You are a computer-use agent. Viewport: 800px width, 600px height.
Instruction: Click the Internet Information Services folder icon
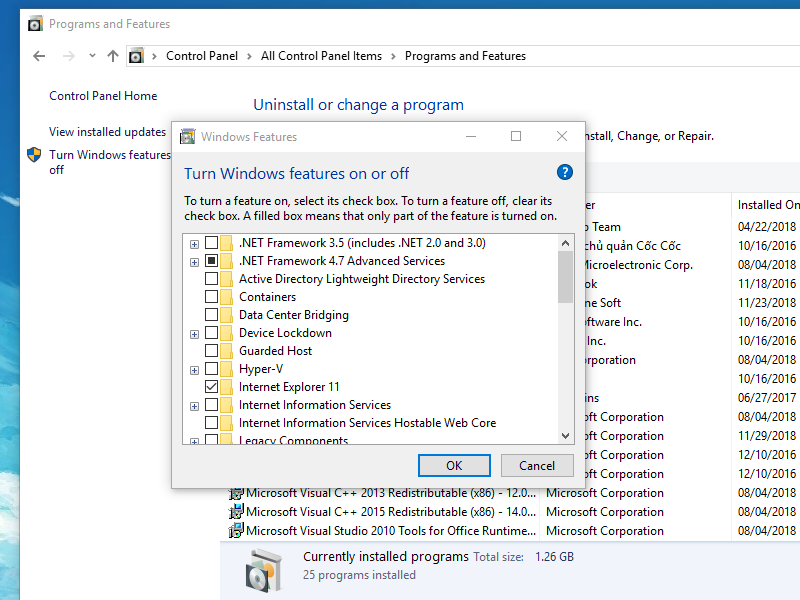[x=227, y=405]
